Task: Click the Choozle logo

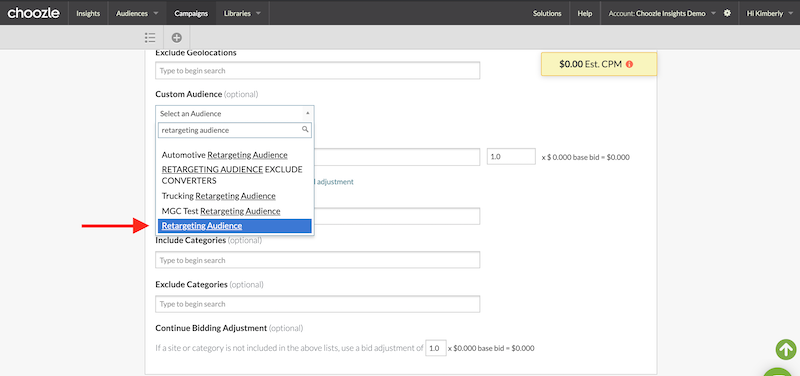Action: click(33, 13)
